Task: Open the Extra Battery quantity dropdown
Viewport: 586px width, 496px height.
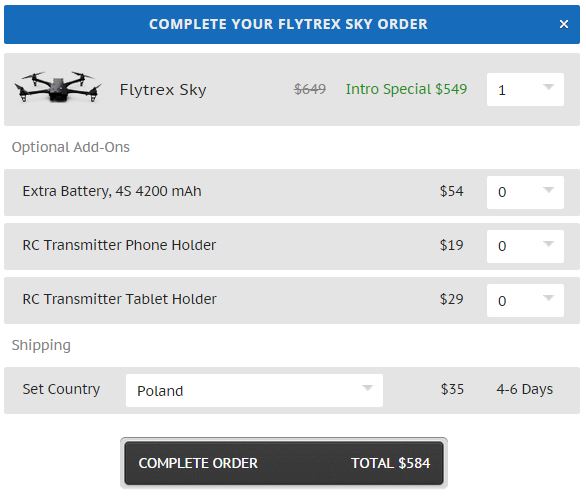Action: tap(525, 192)
